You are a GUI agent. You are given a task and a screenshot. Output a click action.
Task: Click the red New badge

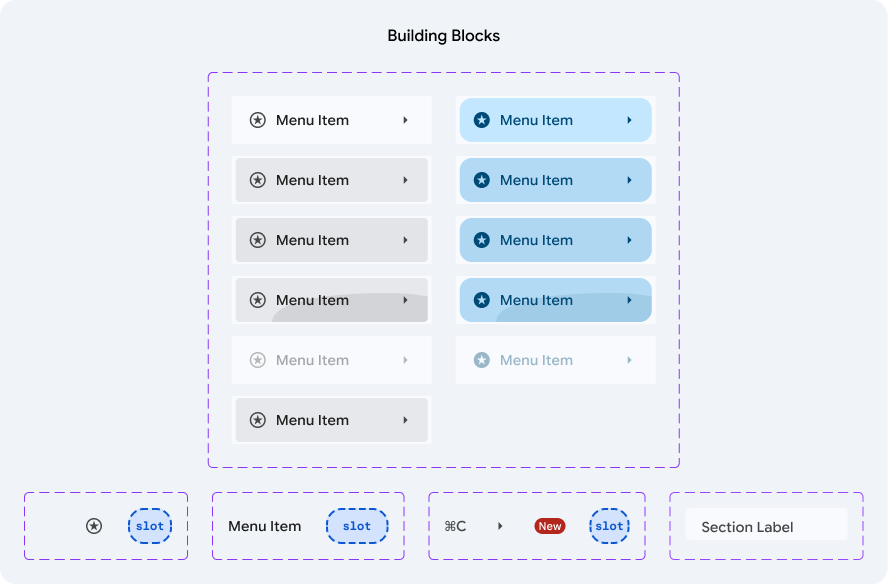click(x=549, y=526)
